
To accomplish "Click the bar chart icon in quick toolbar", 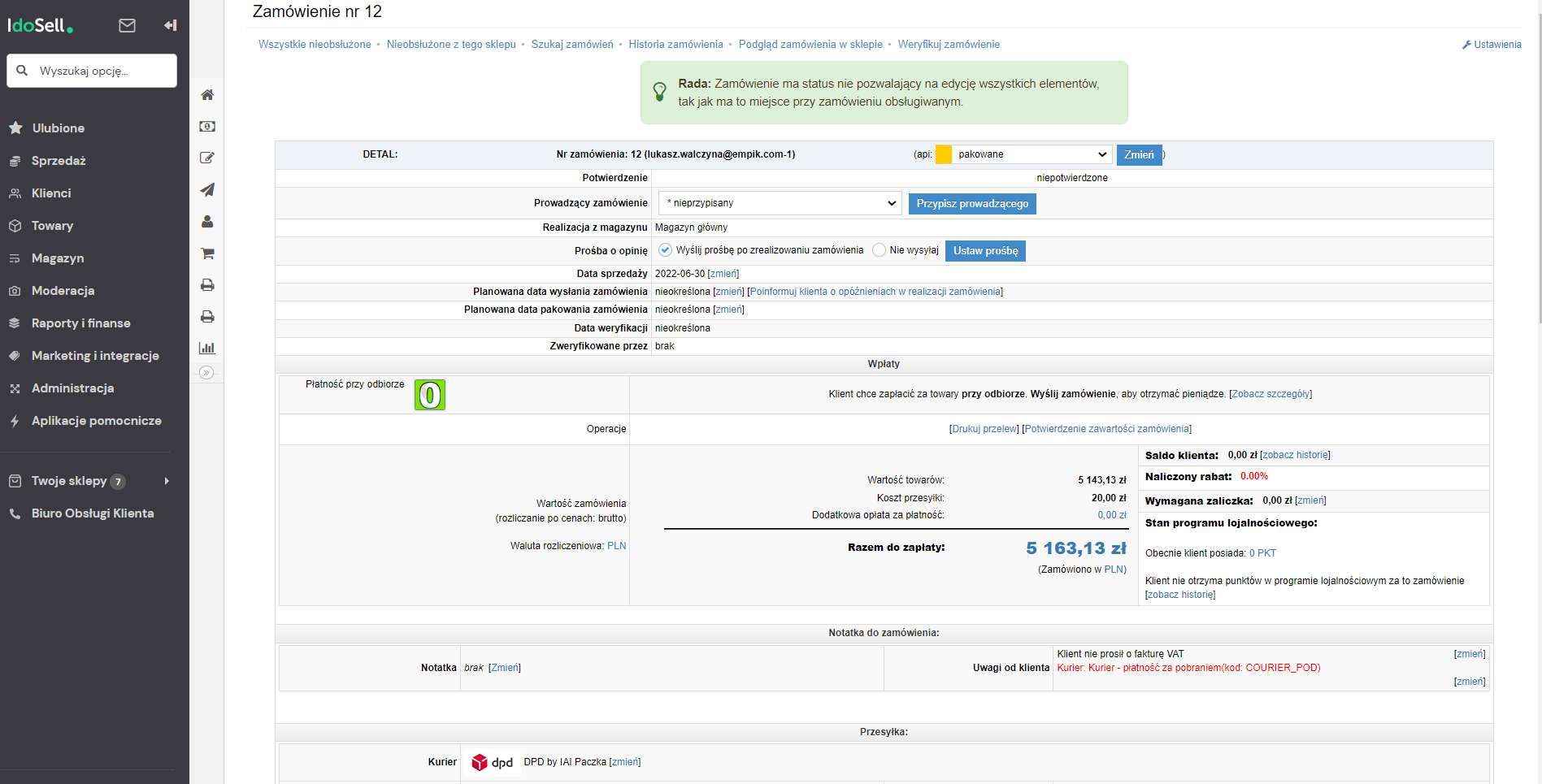I will point(207,348).
